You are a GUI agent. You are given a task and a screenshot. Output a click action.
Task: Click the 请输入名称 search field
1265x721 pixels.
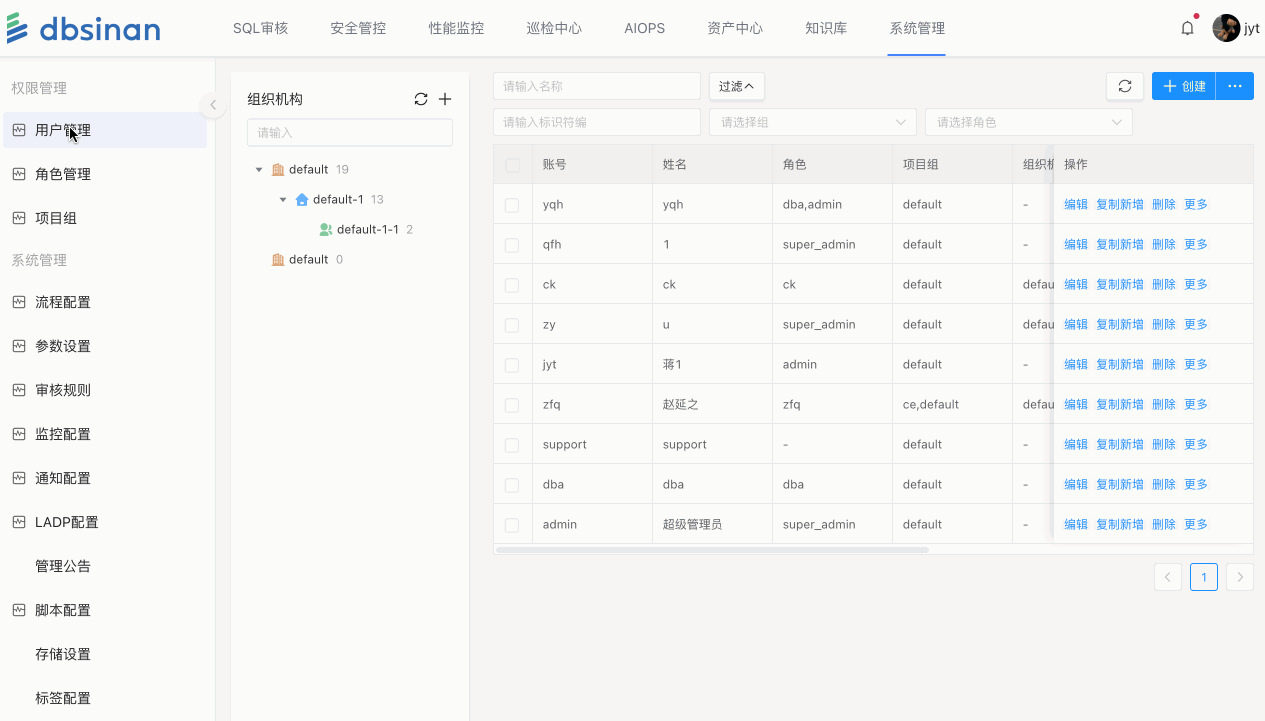coord(596,86)
